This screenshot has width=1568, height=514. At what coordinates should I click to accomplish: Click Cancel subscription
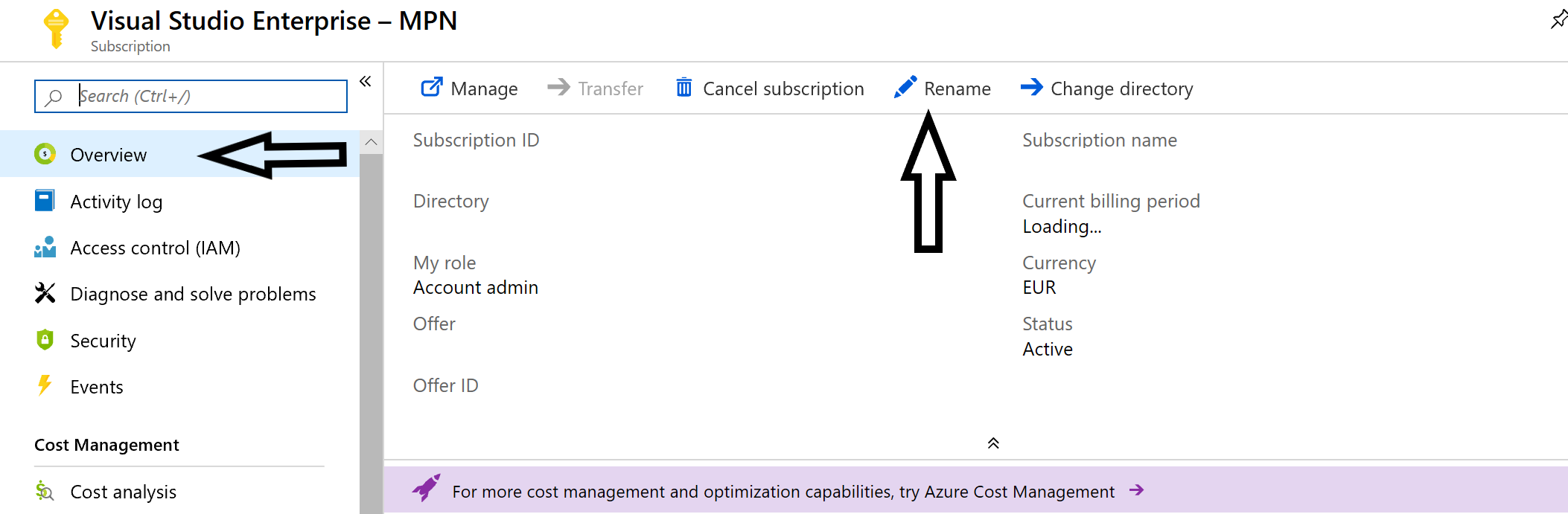click(x=770, y=89)
